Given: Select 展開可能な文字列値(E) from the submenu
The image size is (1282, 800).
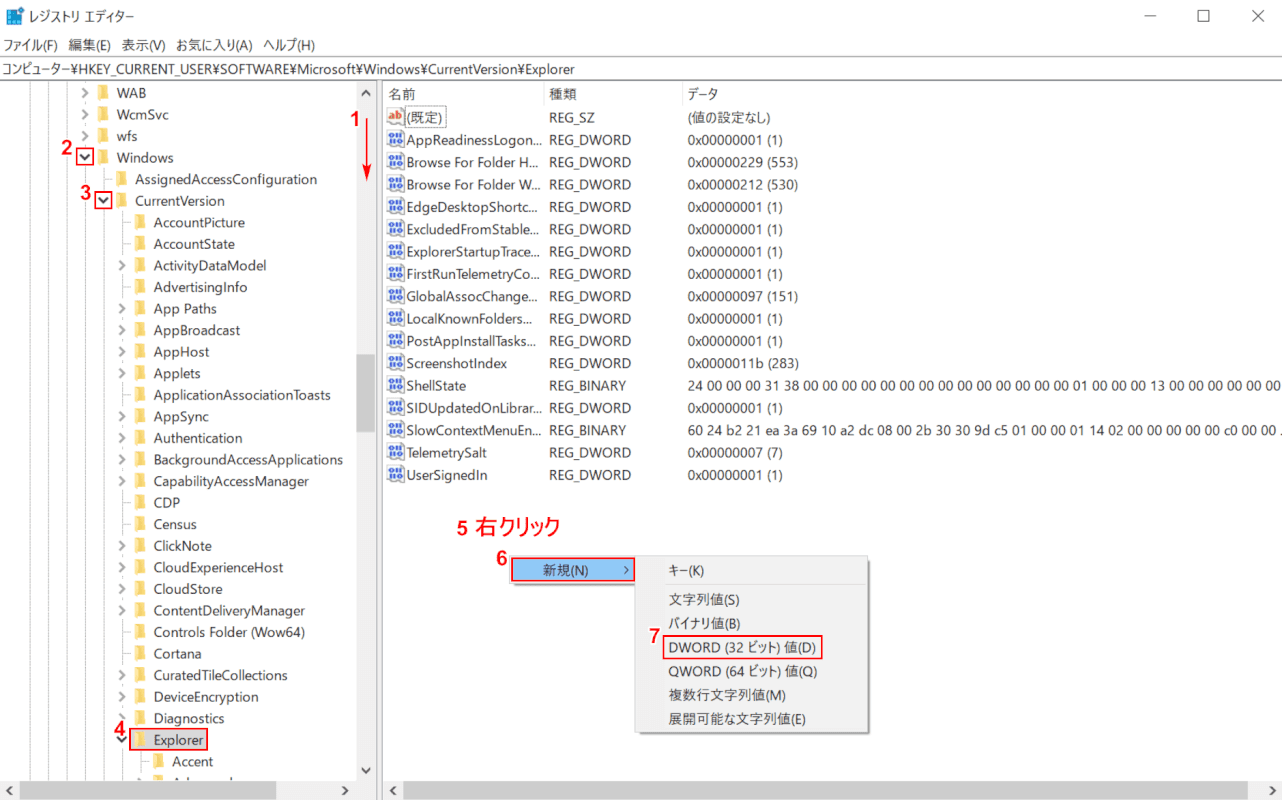Looking at the screenshot, I should 752,719.
